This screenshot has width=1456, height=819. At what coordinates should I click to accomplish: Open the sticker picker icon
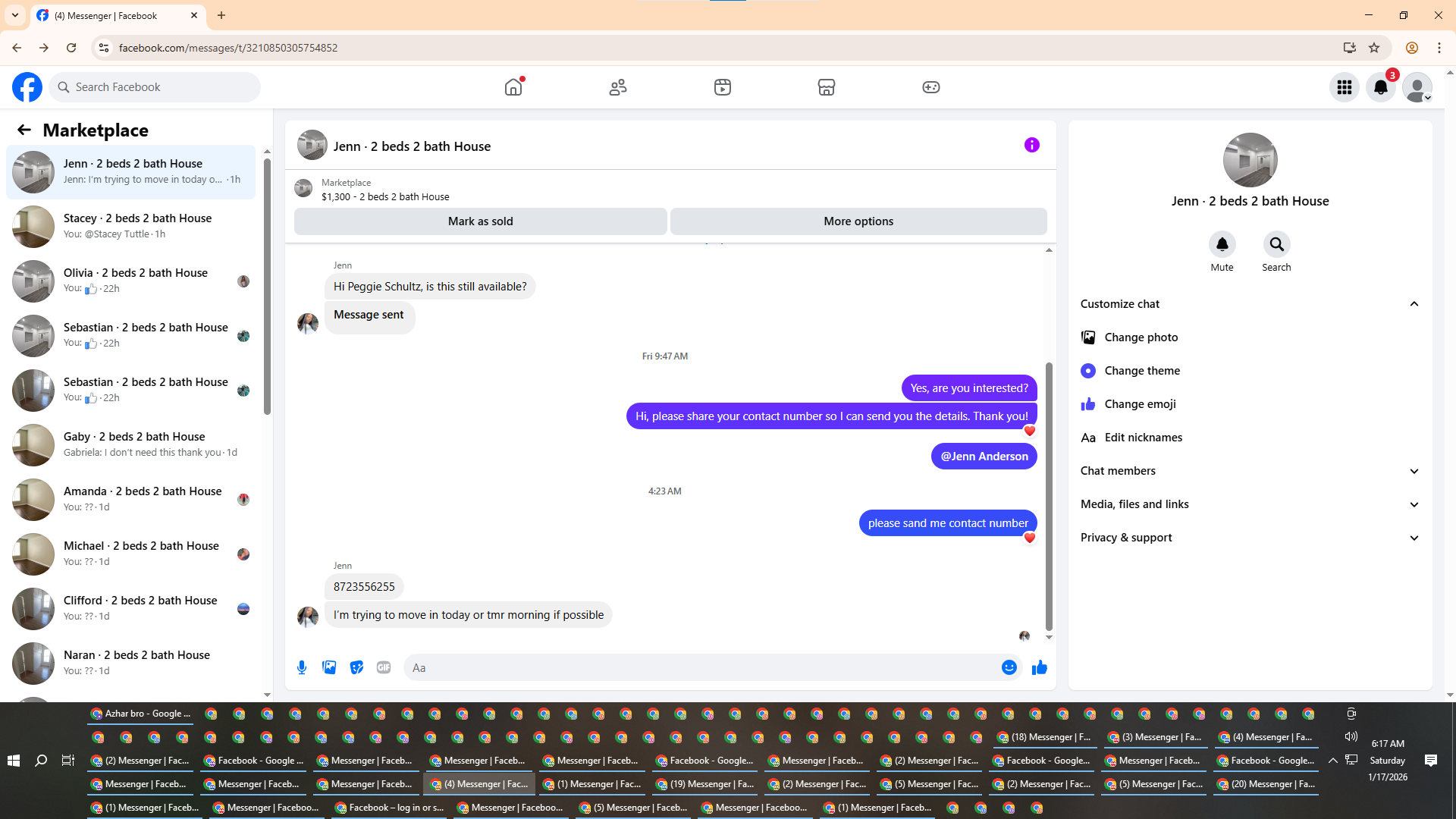coord(356,667)
